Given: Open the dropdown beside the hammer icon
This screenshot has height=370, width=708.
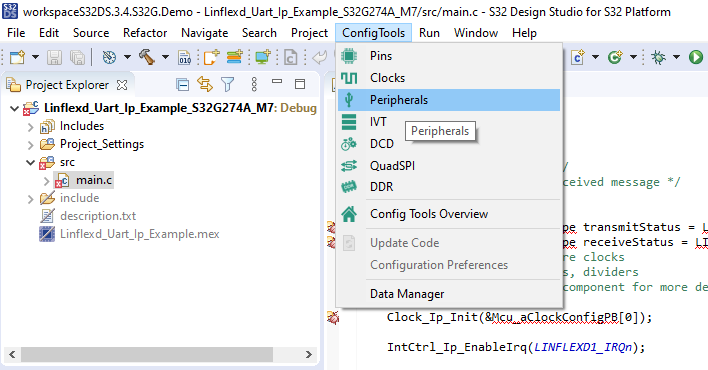Looking at the screenshot, I should tap(165, 57).
